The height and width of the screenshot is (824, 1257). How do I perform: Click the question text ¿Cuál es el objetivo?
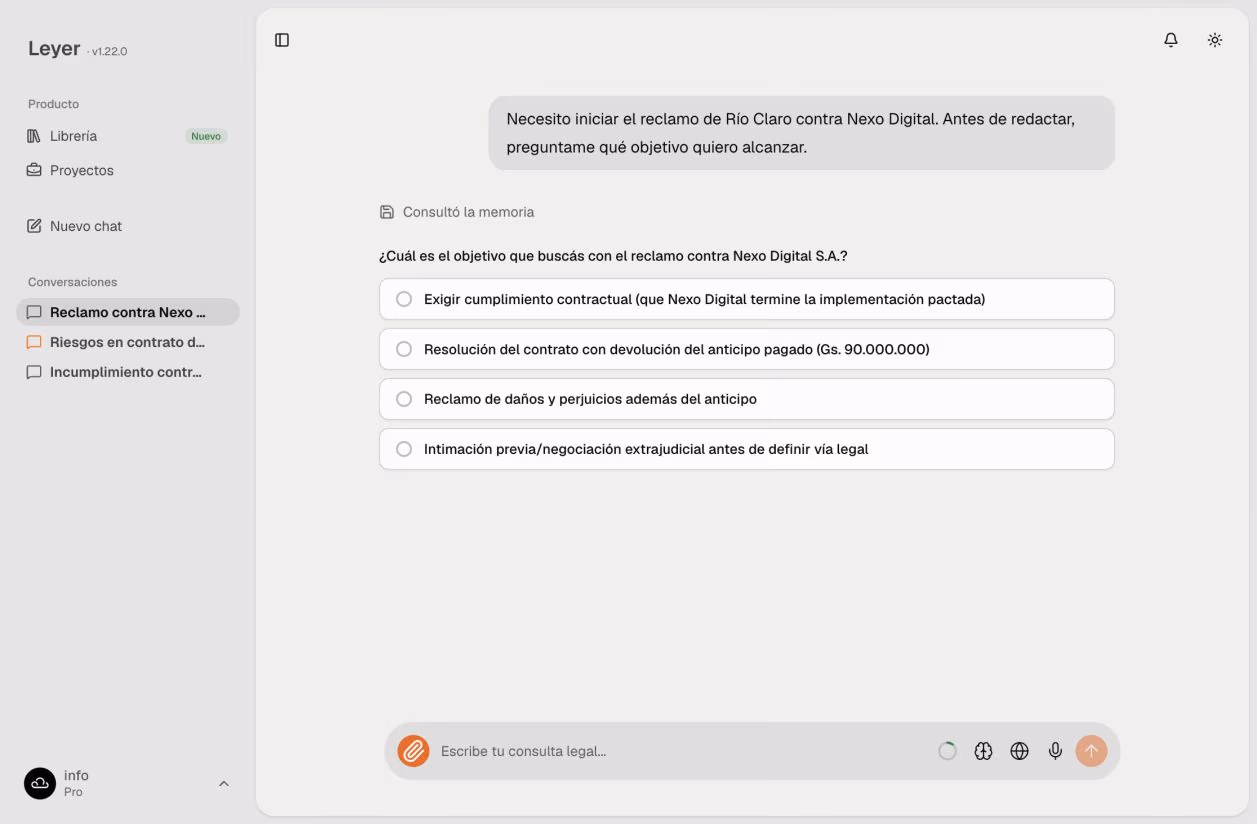[613, 256]
